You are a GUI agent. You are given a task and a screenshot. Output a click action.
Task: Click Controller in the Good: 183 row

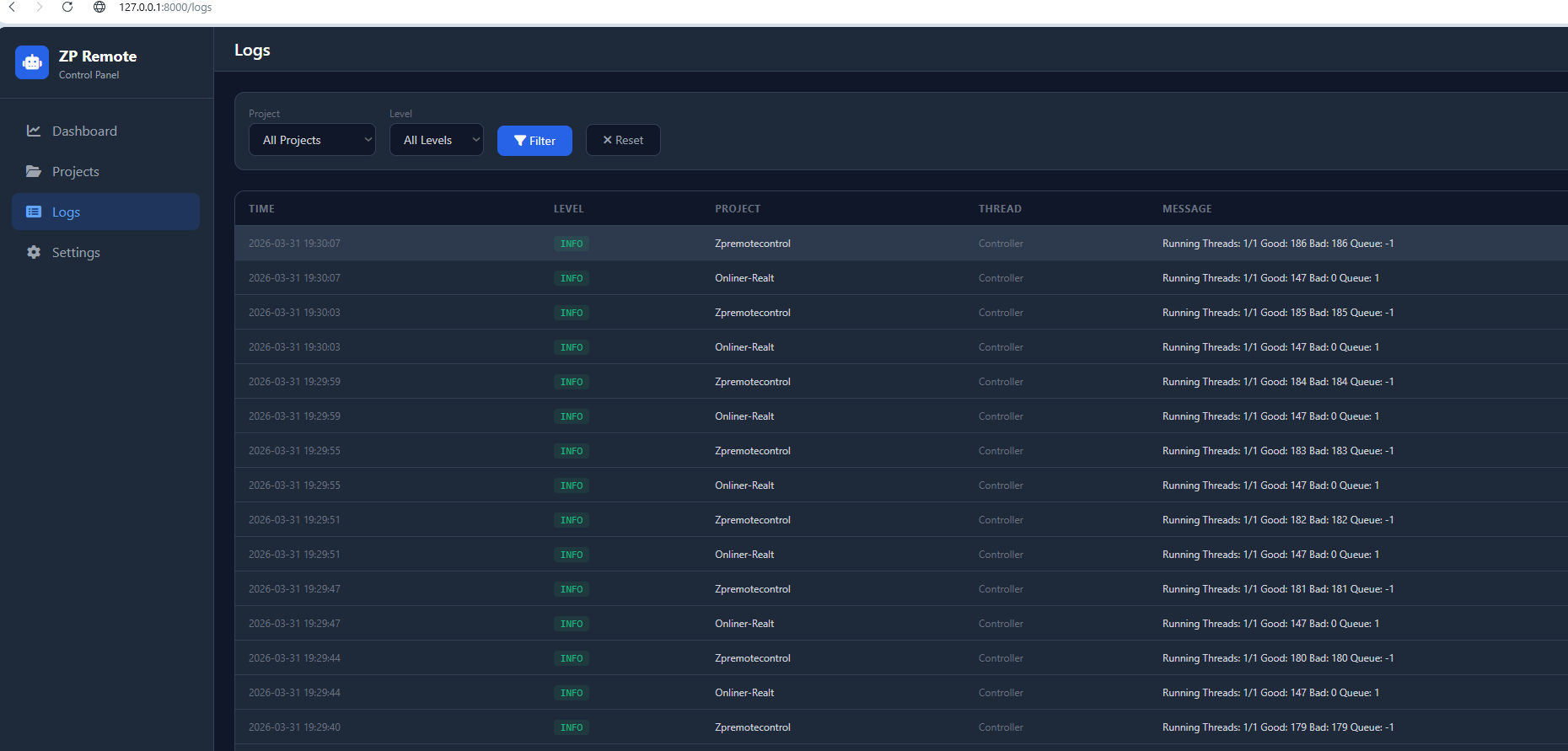click(x=1001, y=451)
